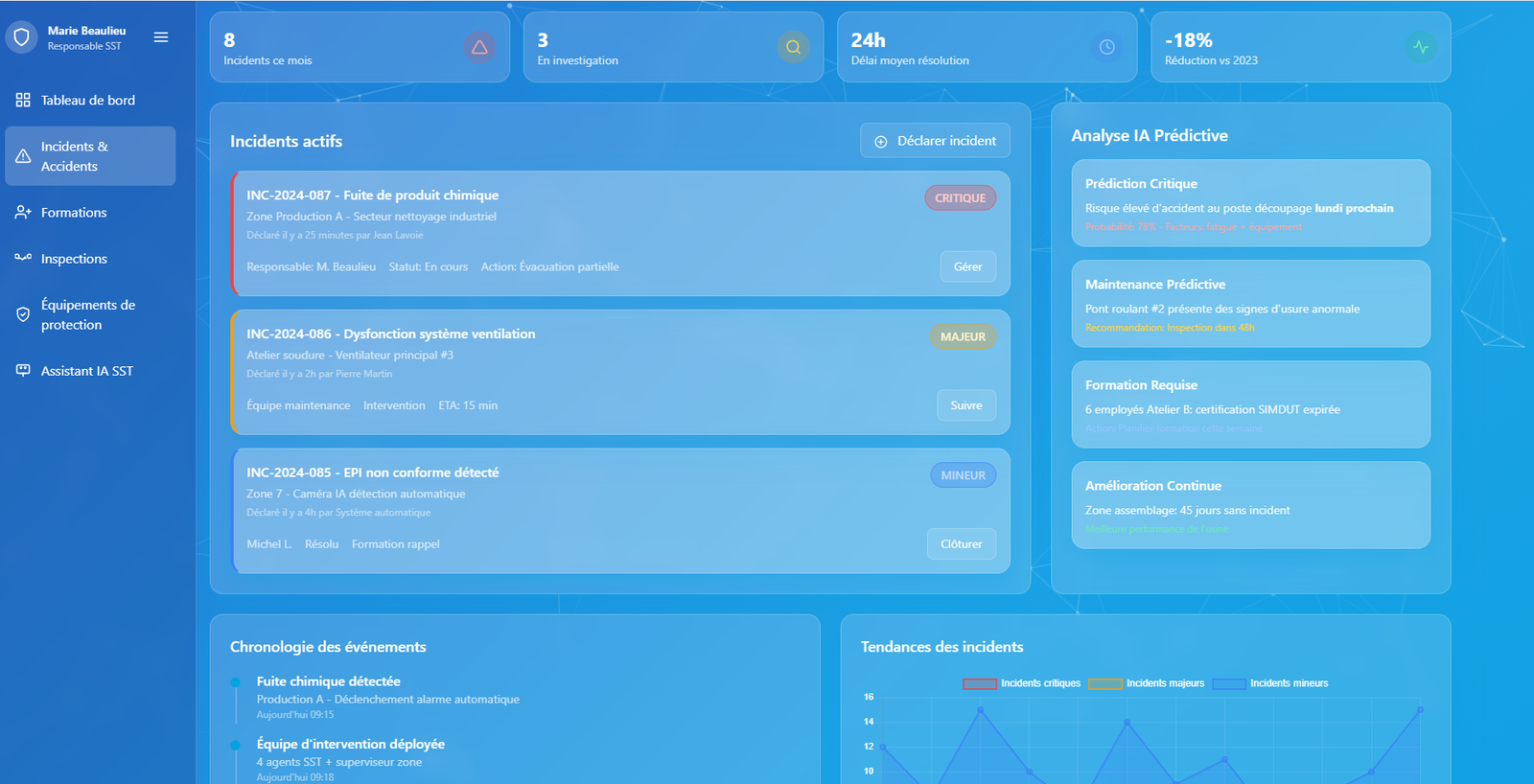This screenshot has width=1534, height=784.
Task: Toggle Incidents critiques legend swatch
Action: pyautogui.click(x=979, y=683)
